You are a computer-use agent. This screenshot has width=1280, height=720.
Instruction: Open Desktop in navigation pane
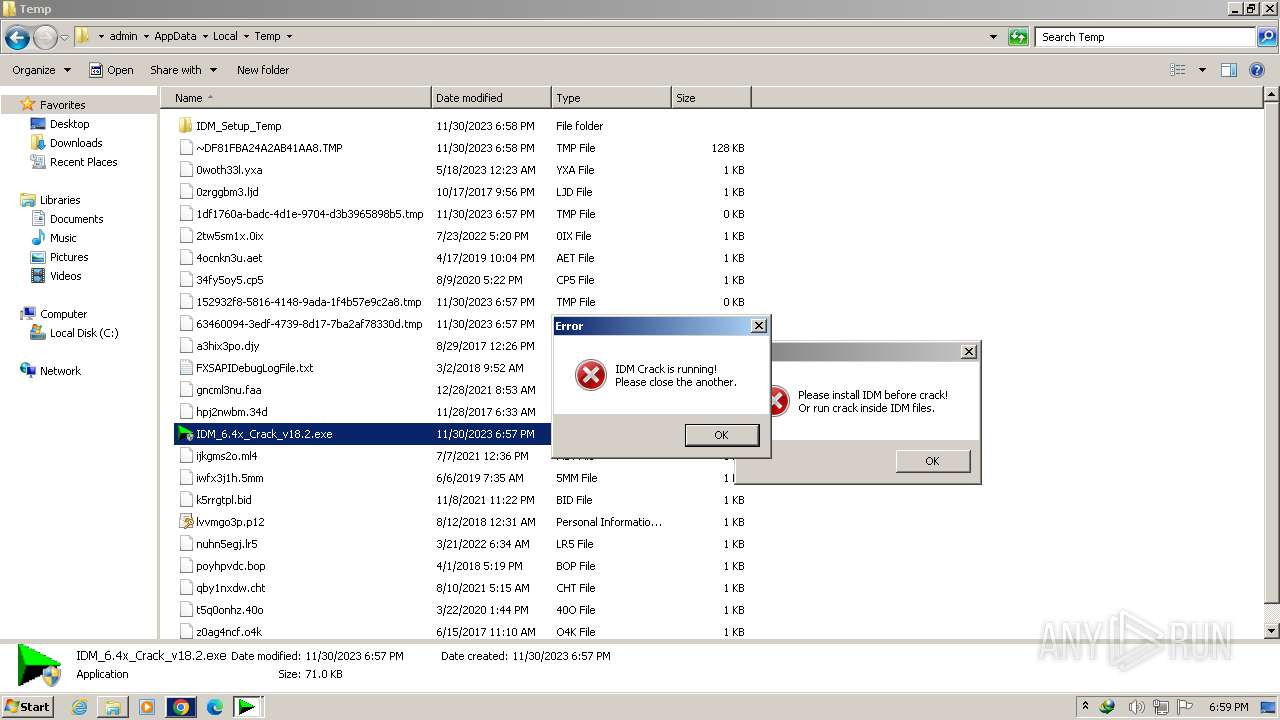point(69,124)
